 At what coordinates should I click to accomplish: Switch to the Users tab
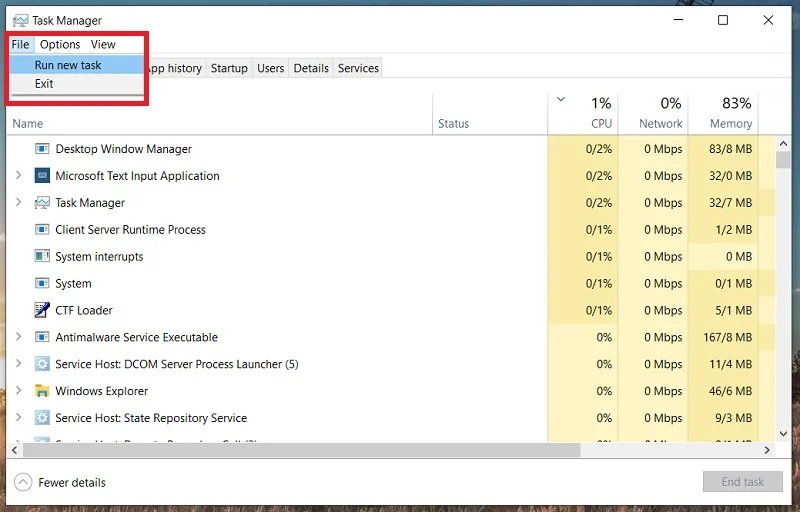click(270, 68)
